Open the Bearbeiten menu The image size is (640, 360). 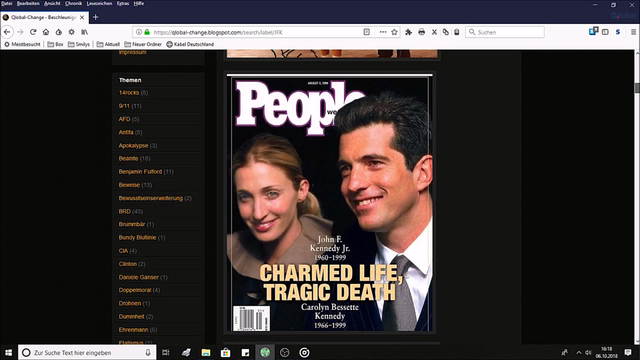coord(28,3)
